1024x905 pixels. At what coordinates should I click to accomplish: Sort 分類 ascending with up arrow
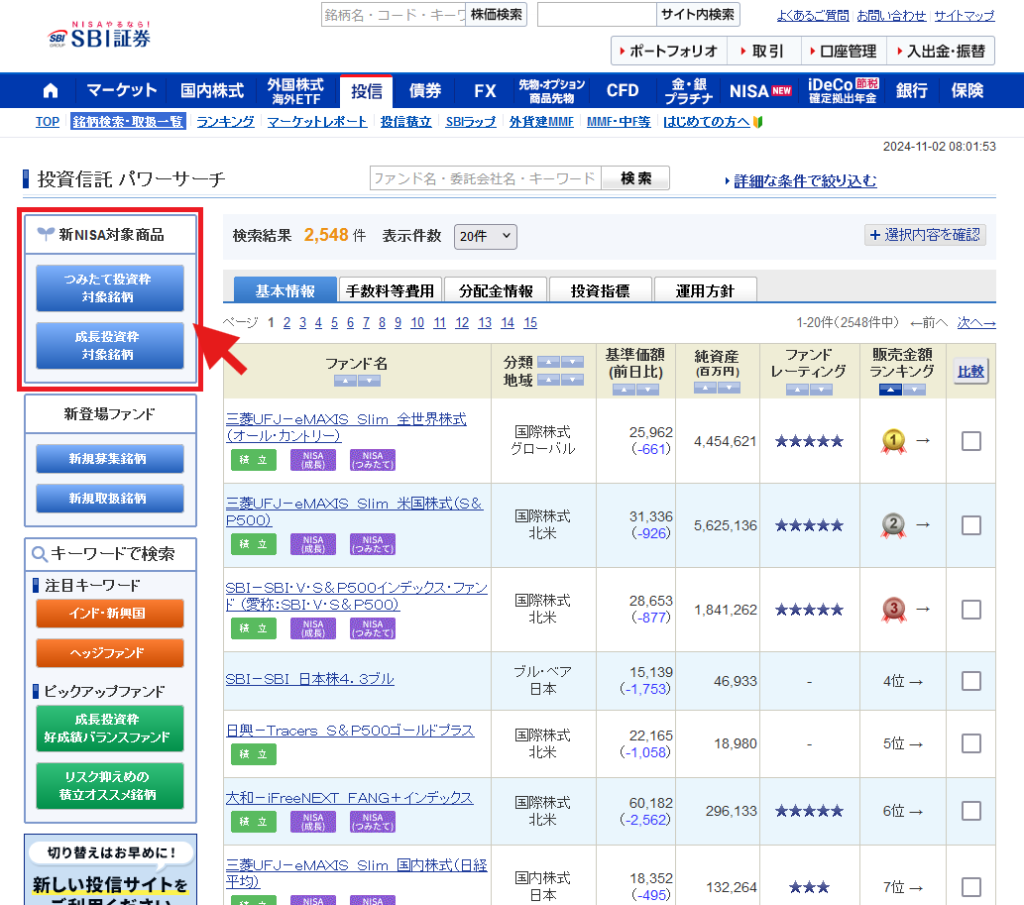click(549, 362)
